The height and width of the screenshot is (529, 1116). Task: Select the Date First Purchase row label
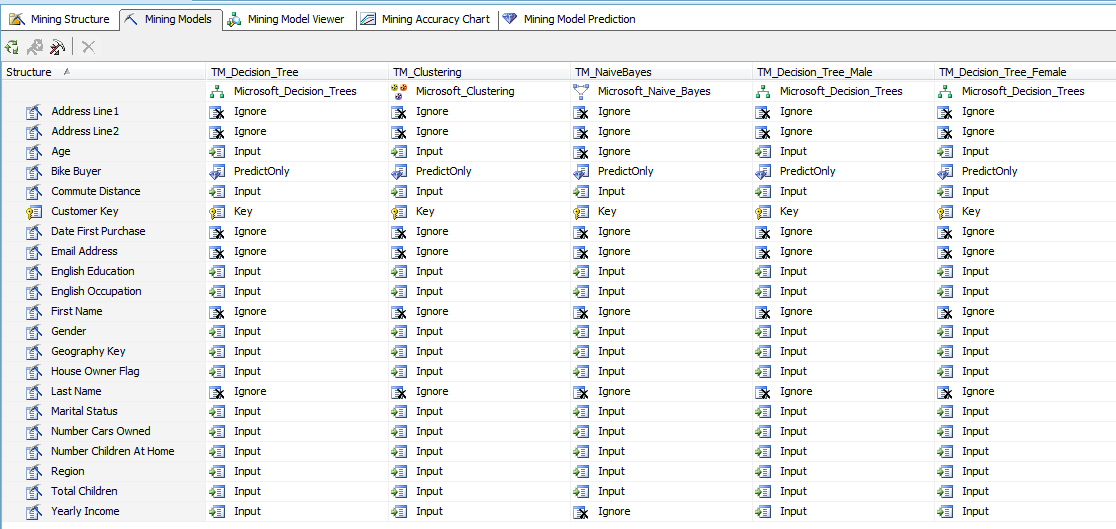[98, 231]
